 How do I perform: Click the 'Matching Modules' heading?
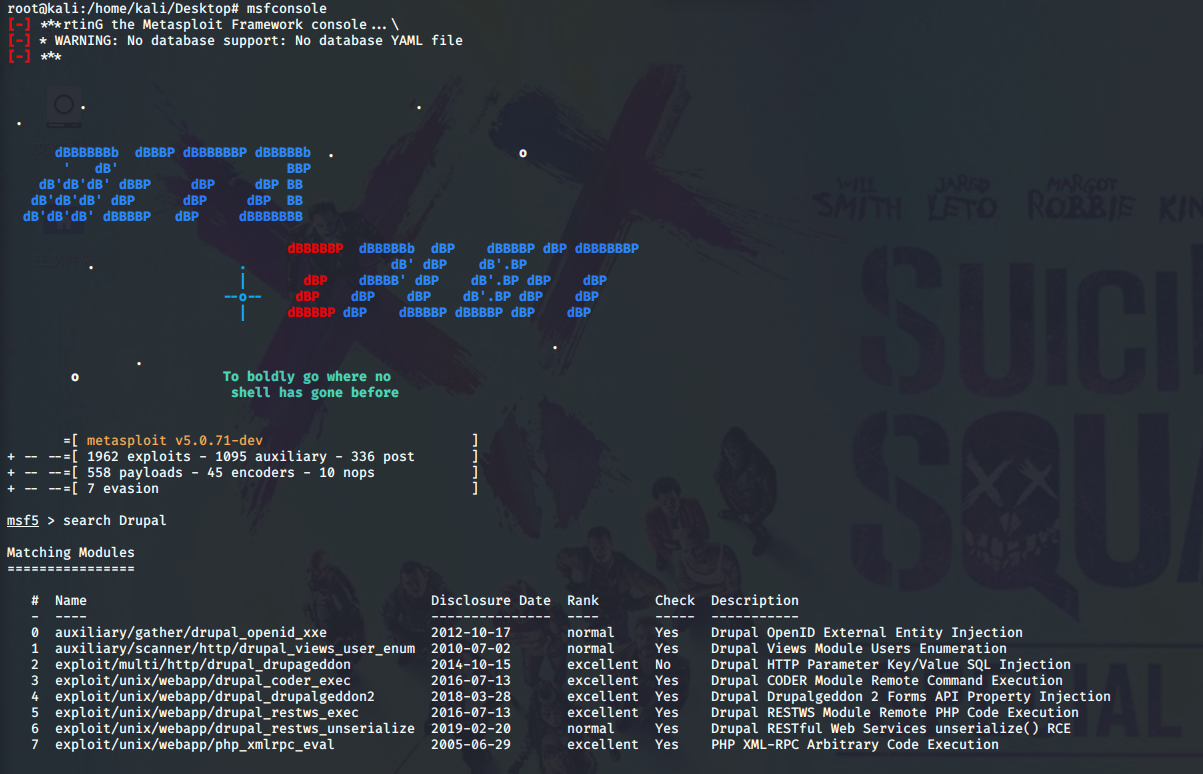(71, 552)
